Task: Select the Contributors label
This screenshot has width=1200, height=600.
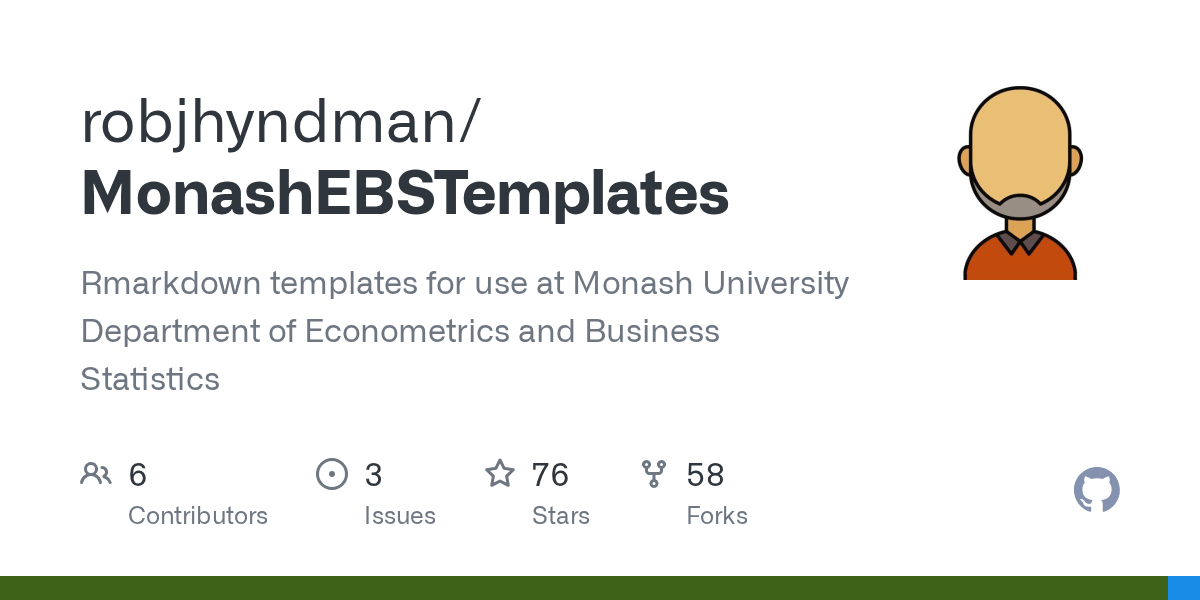Action: click(198, 516)
